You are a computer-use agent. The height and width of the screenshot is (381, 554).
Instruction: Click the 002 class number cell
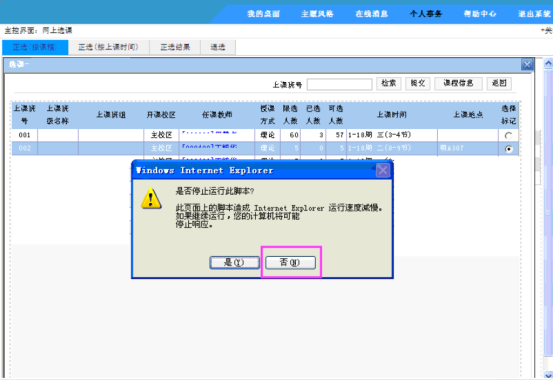(x=24, y=148)
